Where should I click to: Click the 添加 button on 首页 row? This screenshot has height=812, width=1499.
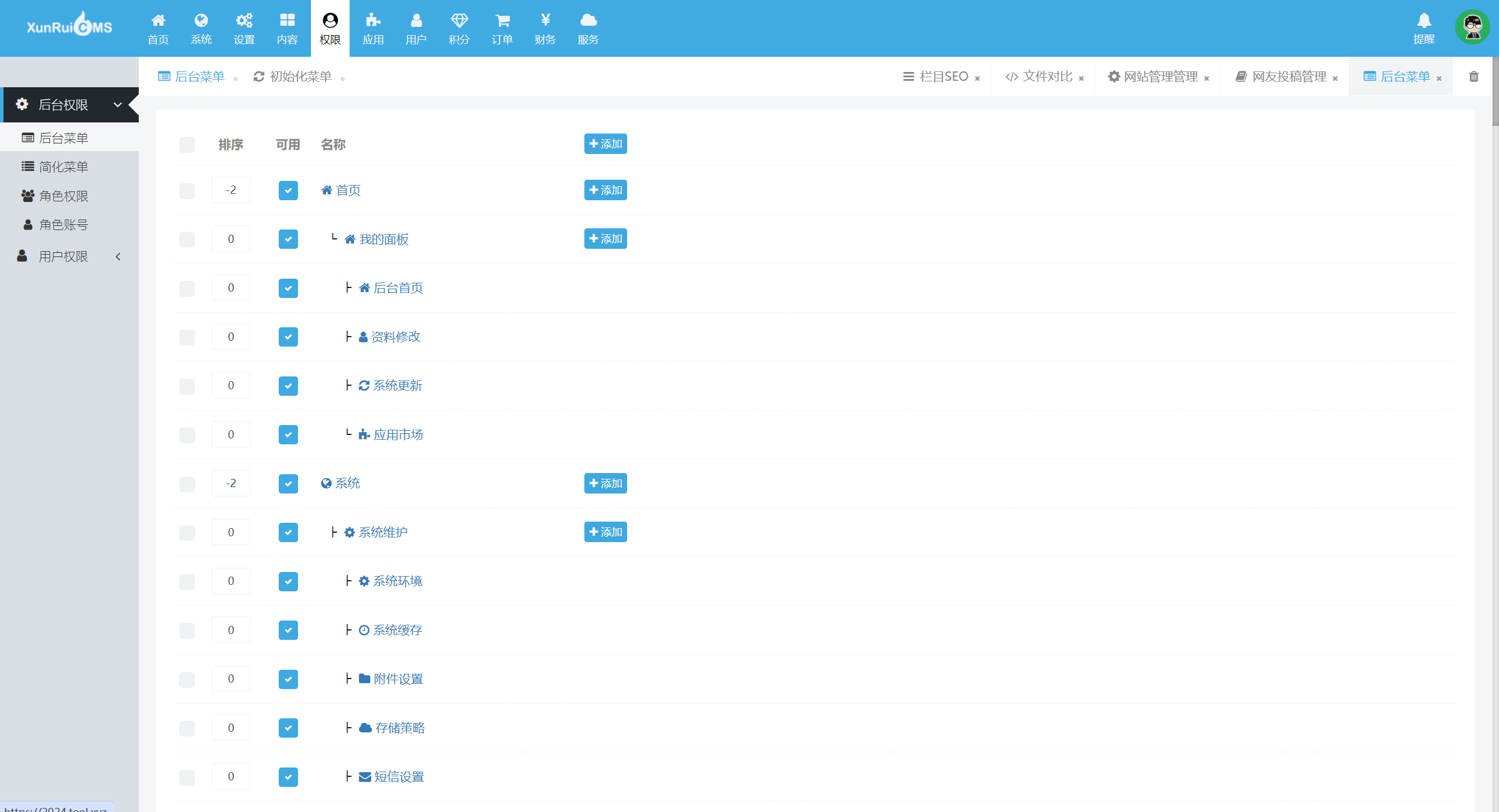(605, 190)
